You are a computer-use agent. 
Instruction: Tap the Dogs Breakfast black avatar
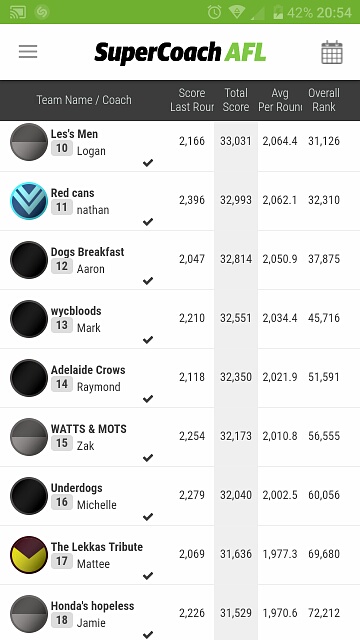pyautogui.click(x=29, y=260)
